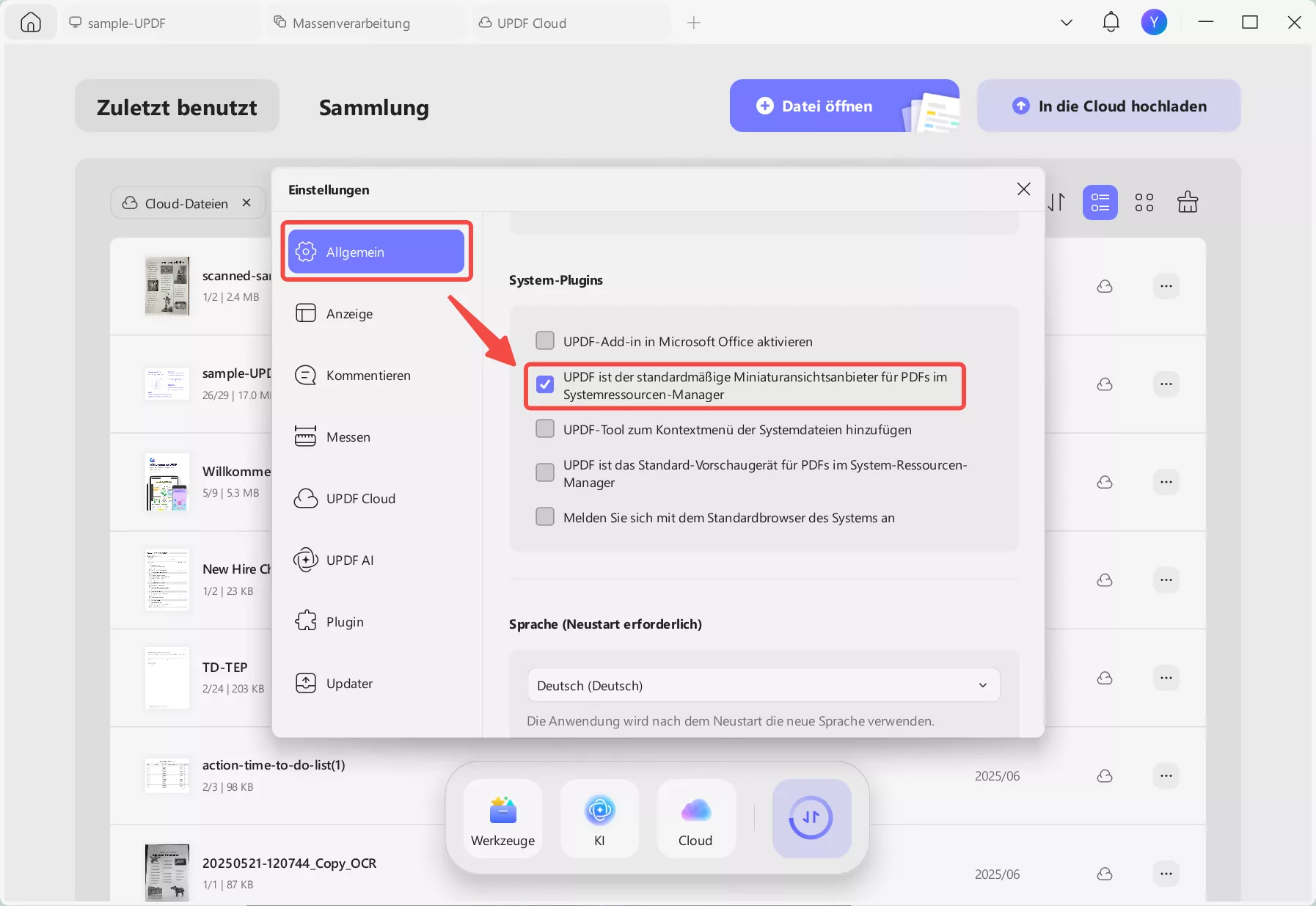Click cloud upload icon for New Hire row
1316x906 pixels.
pos(1105,580)
